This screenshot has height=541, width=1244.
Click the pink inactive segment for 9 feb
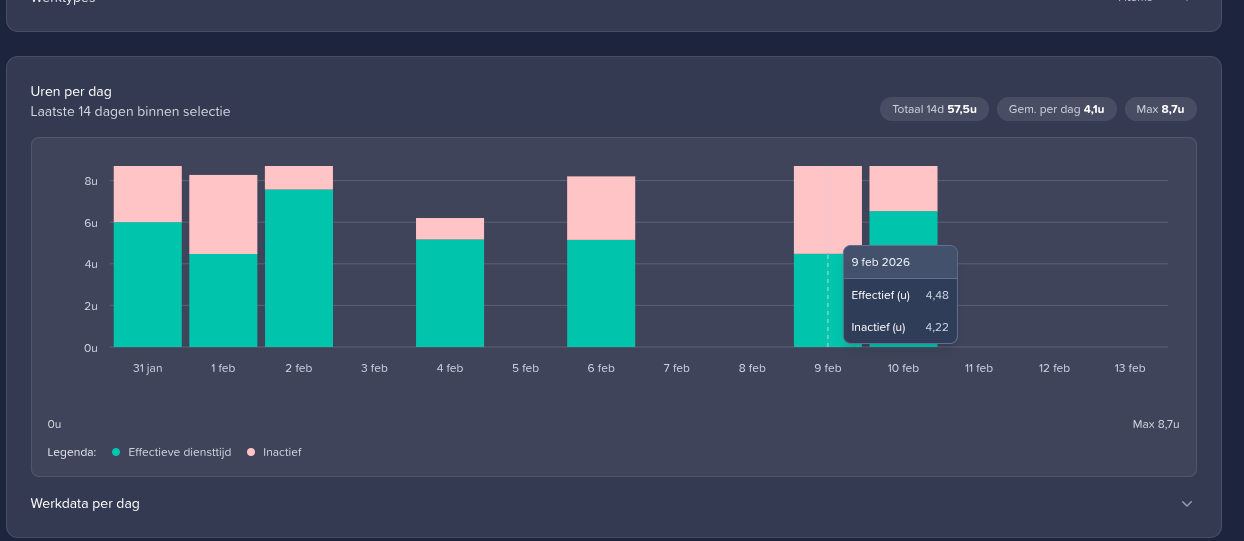pos(827,209)
